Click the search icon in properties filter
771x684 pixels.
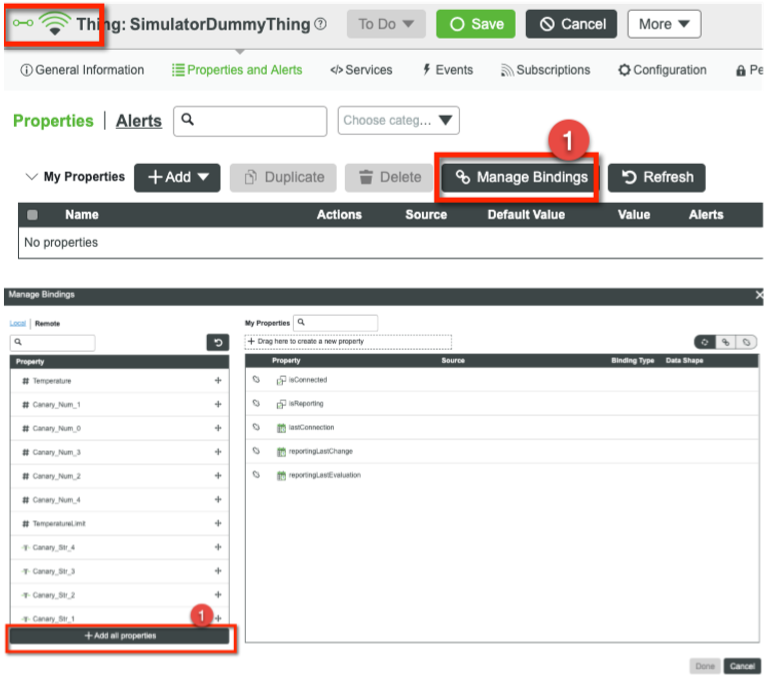pyautogui.click(x=187, y=119)
